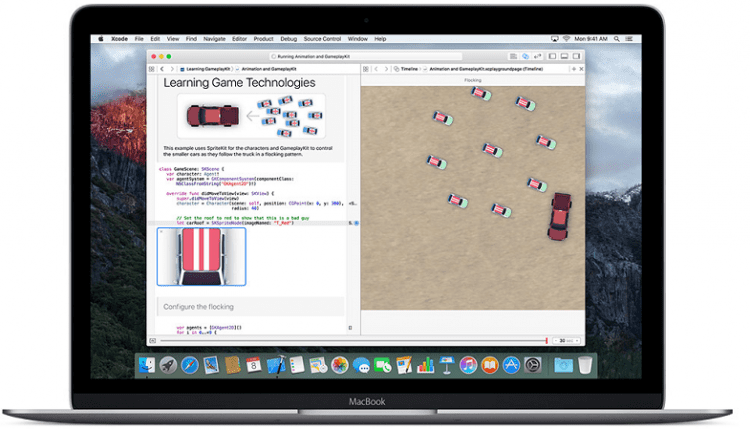Open Calendar from the Dock
The height and width of the screenshot is (430, 750).
254,365
